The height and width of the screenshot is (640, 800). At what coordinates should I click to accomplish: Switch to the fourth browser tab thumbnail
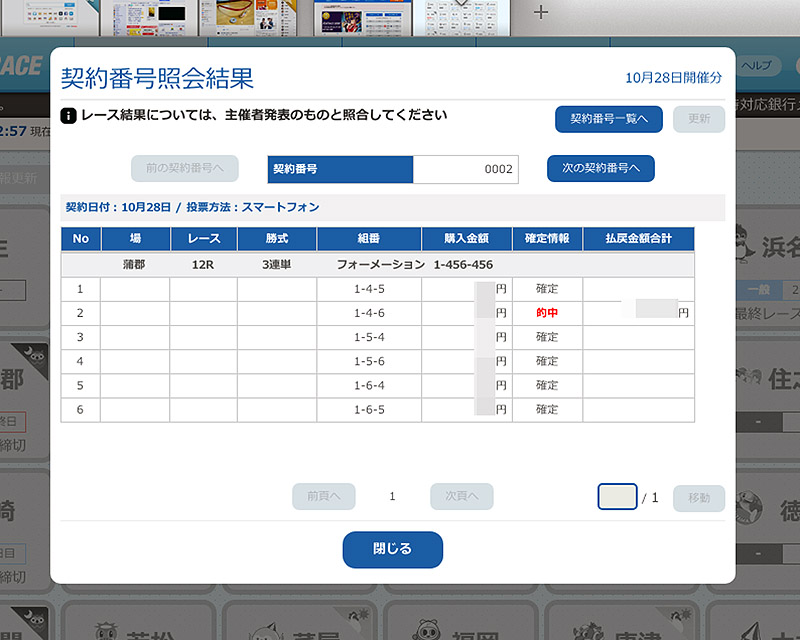[x=355, y=15]
